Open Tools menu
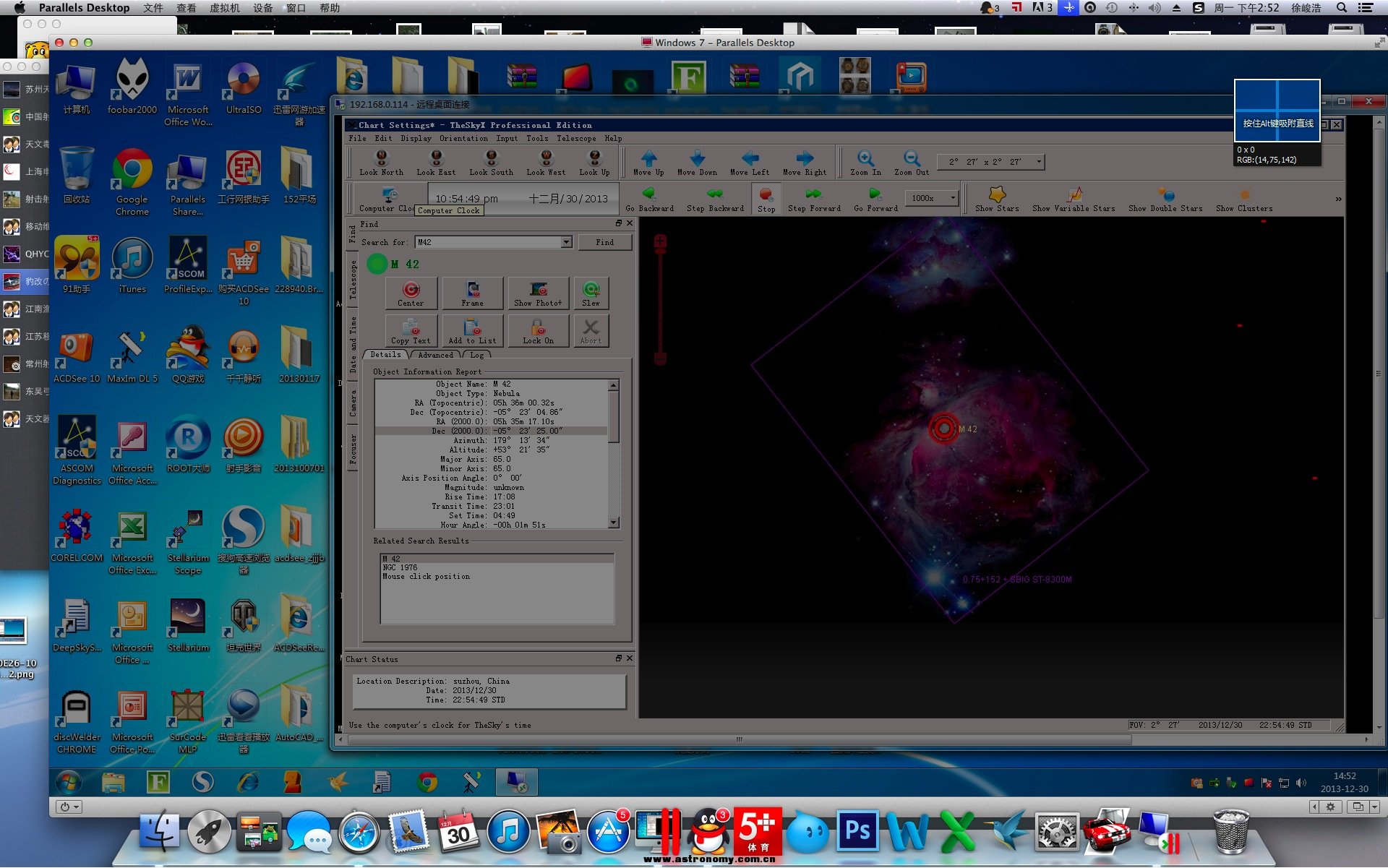The image size is (1388, 868). (536, 138)
